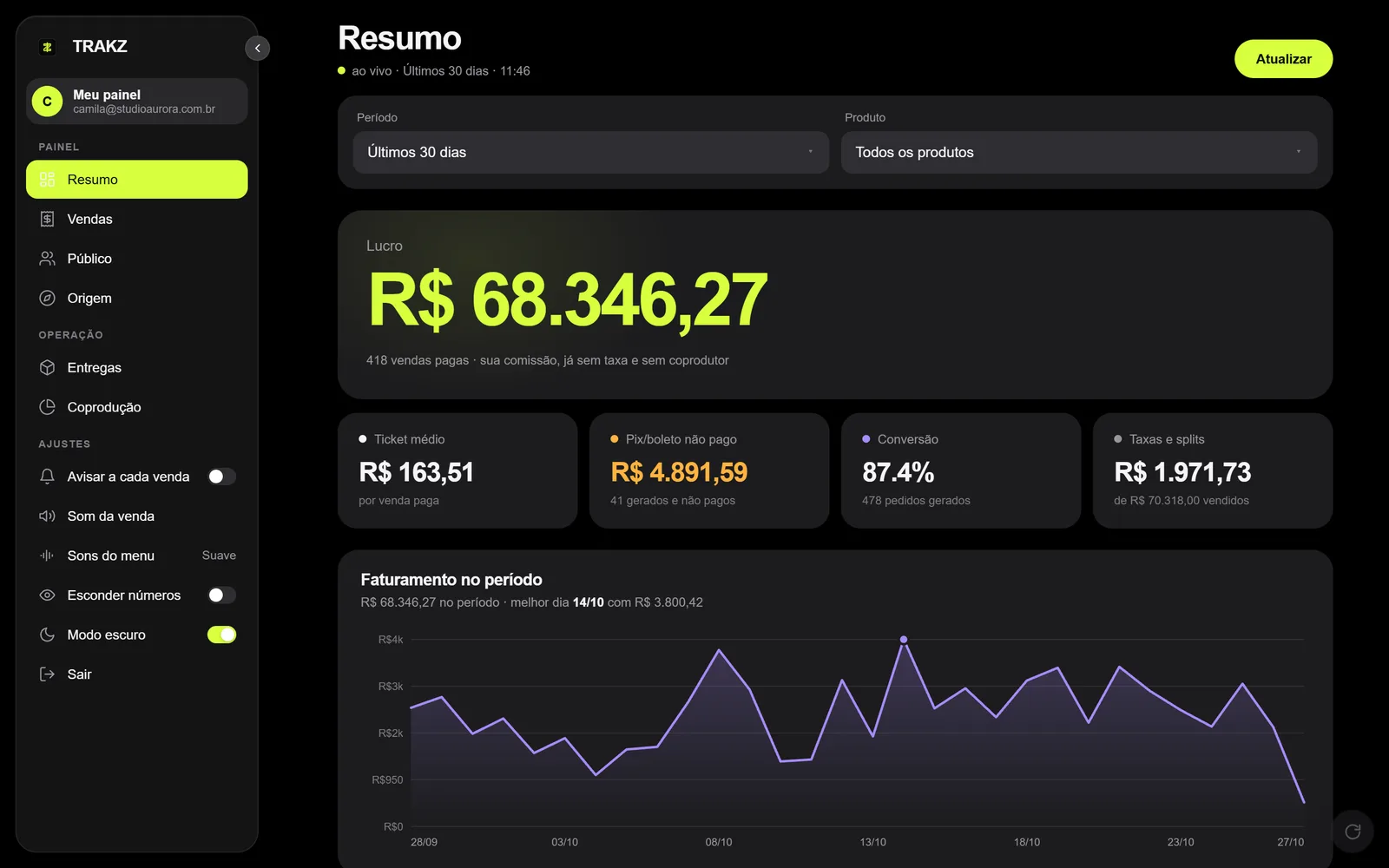The image size is (1389, 868).
Task: Open Origem via its compass icon
Action: (48, 298)
